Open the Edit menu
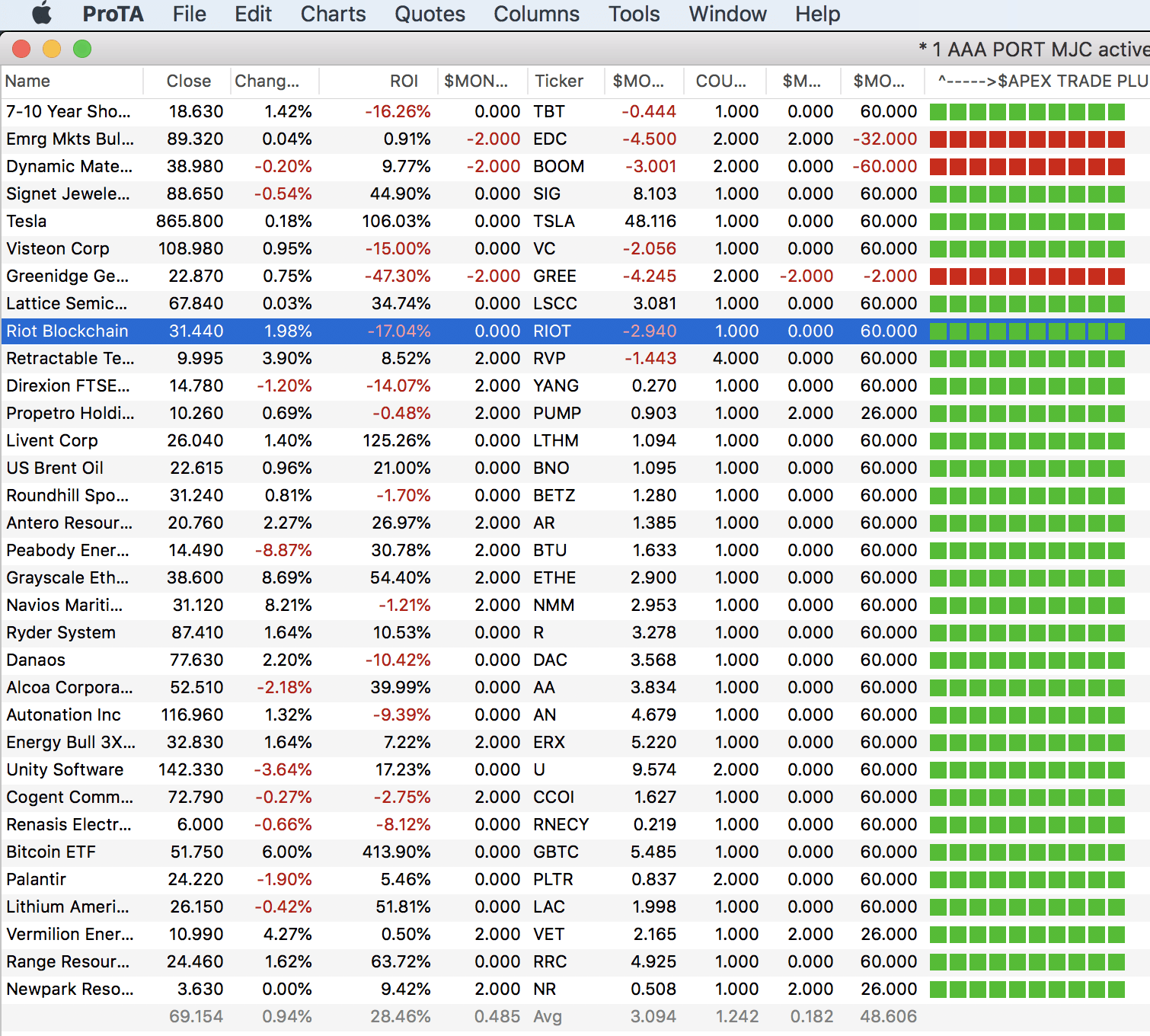Viewport: 1150px width, 1036px height. (x=254, y=14)
